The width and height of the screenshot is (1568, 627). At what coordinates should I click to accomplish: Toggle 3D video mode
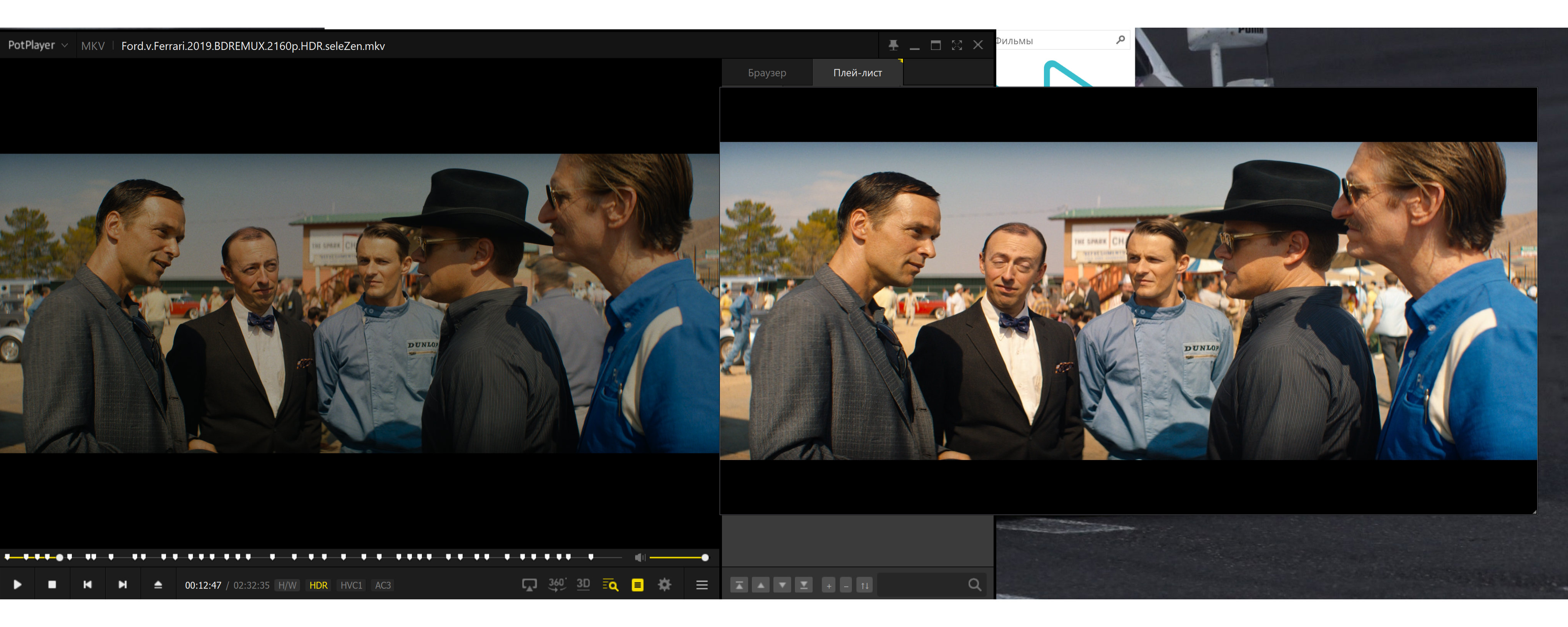pyautogui.click(x=583, y=584)
